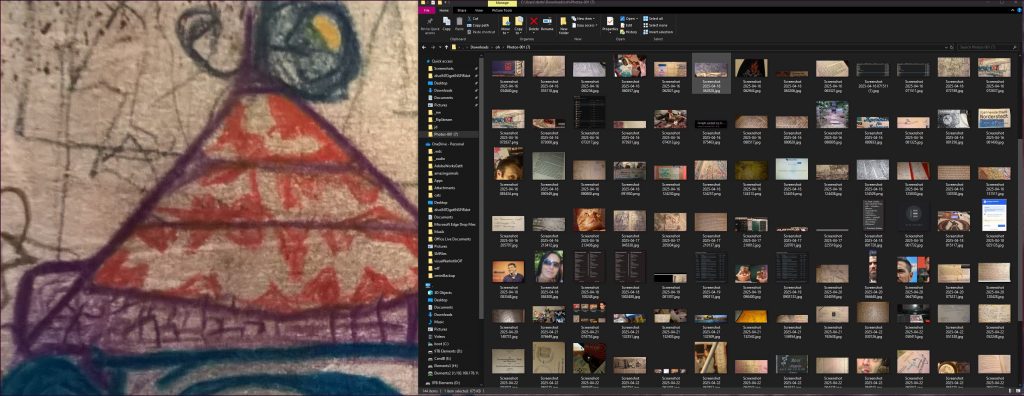Create a New folder
1024x396 pixels.
tap(564, 26)
